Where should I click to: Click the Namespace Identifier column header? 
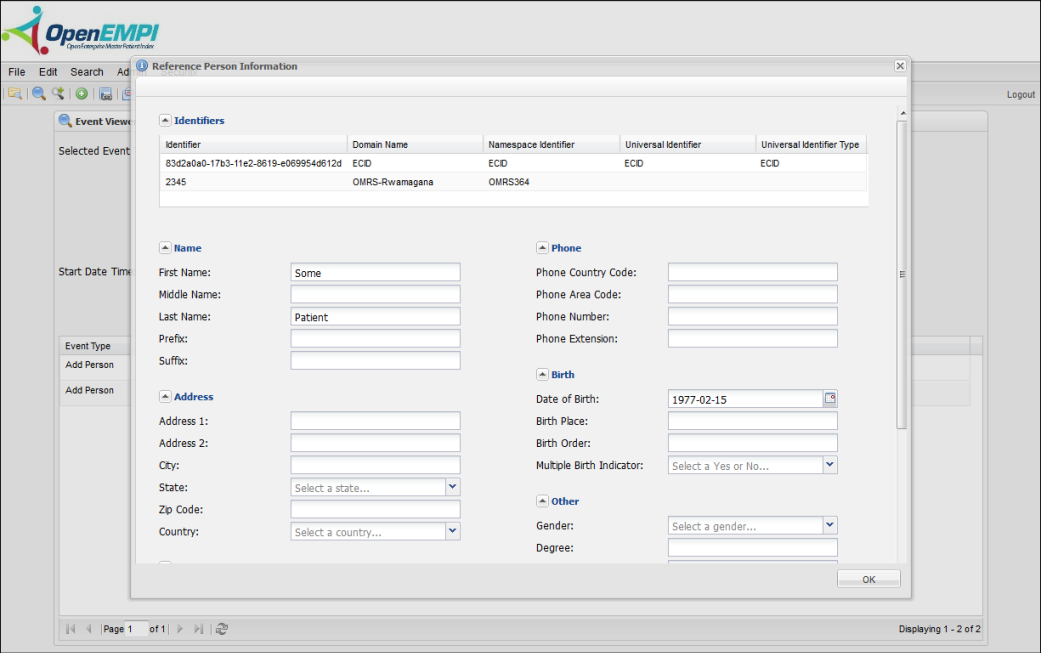(x=551, y=144)
